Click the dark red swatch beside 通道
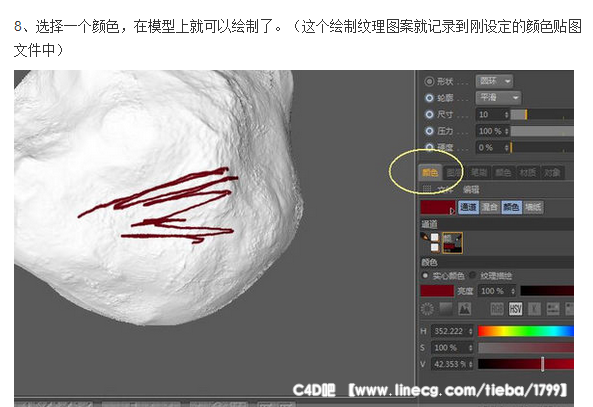Image resolution: width=593 pixels, height=407 pixels. click(438, 207)
